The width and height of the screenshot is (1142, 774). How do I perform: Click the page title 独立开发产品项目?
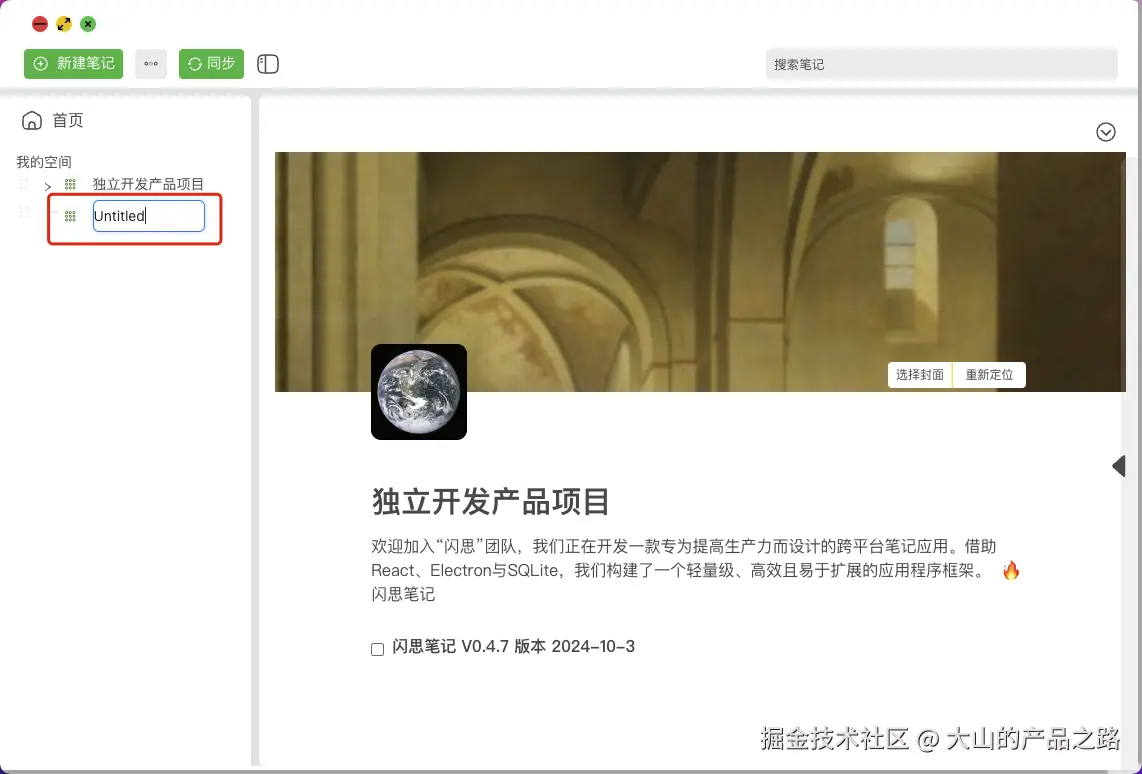click(491, 502)
